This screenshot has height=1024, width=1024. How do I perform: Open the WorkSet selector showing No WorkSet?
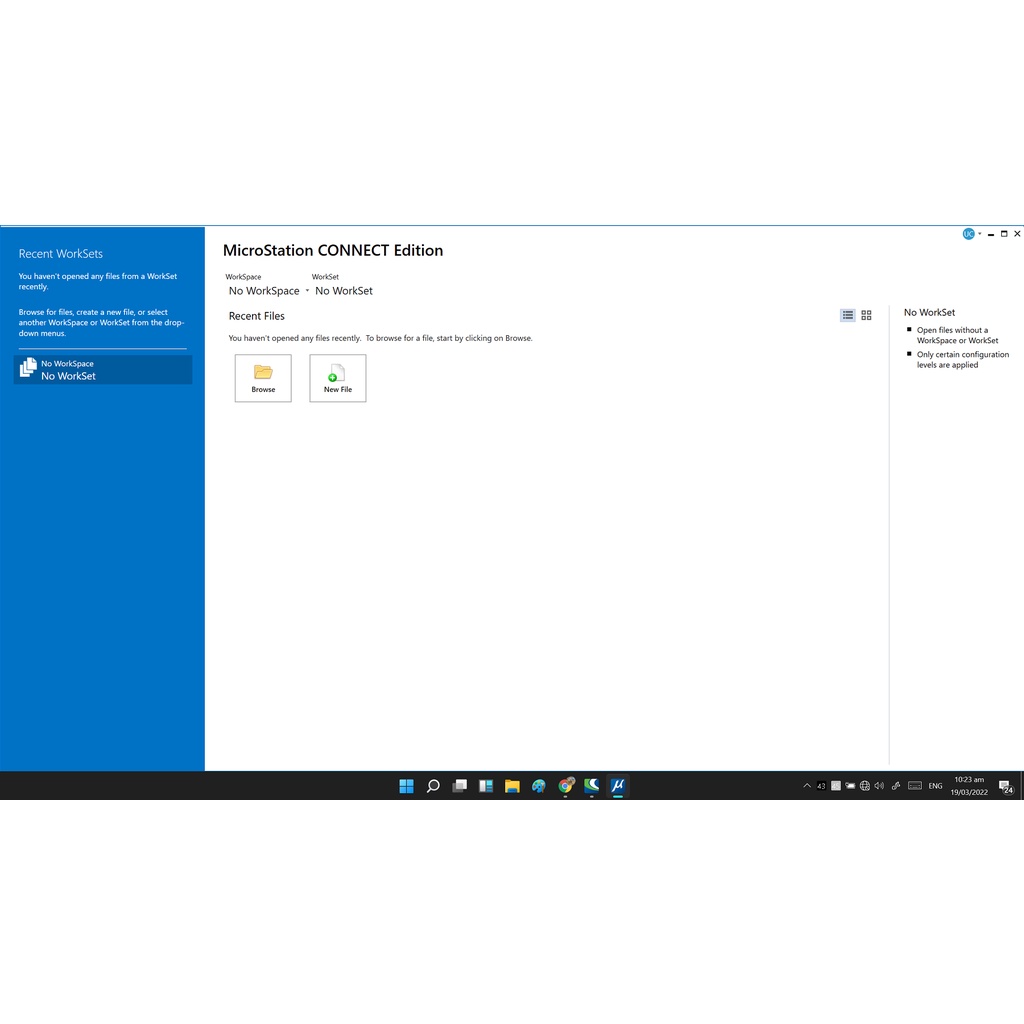point(344,291)
